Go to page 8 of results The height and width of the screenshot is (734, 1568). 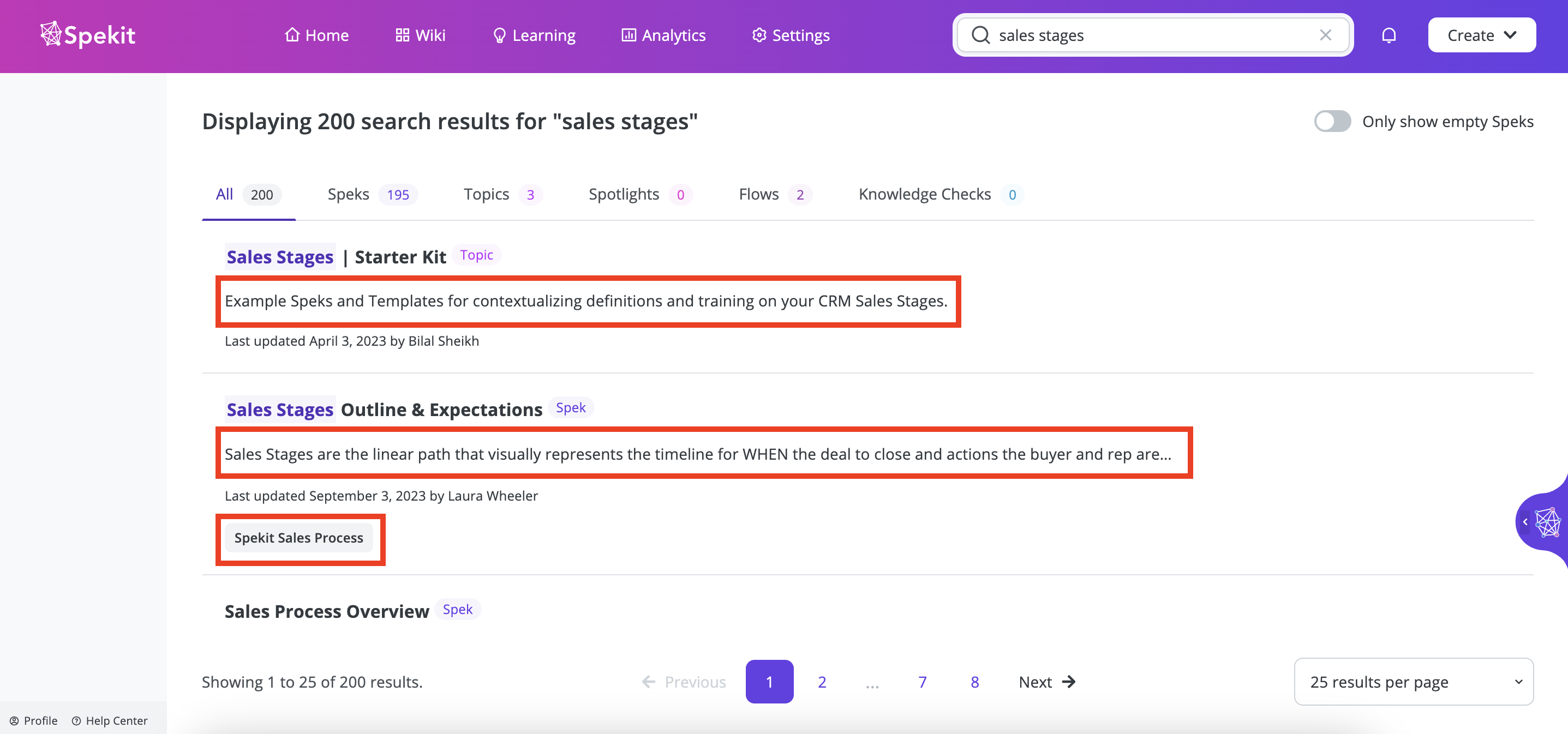[x=974, y=682]
